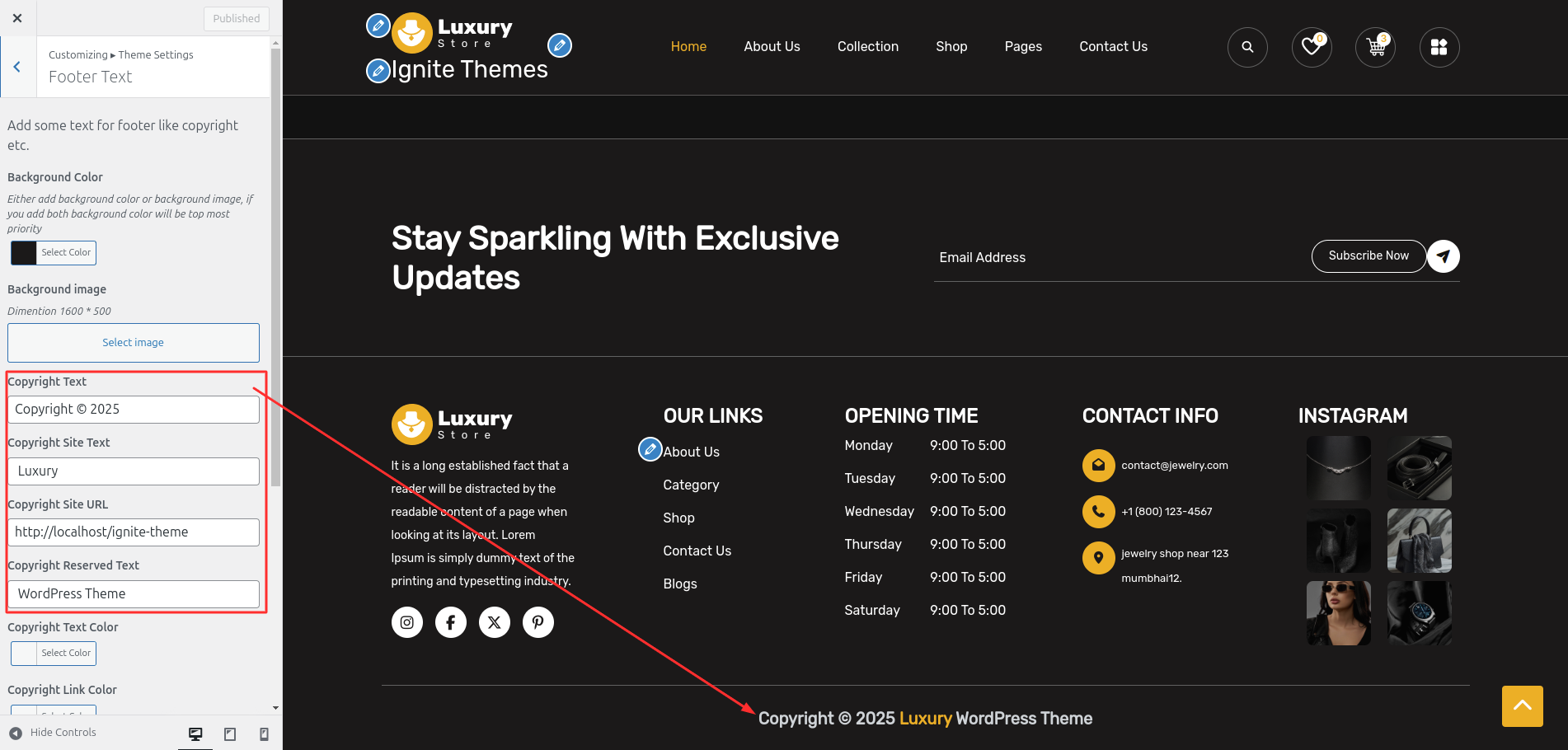Open the Background Color picker swatch
This screenshot has height=750, width=1568.
point(24,253)
